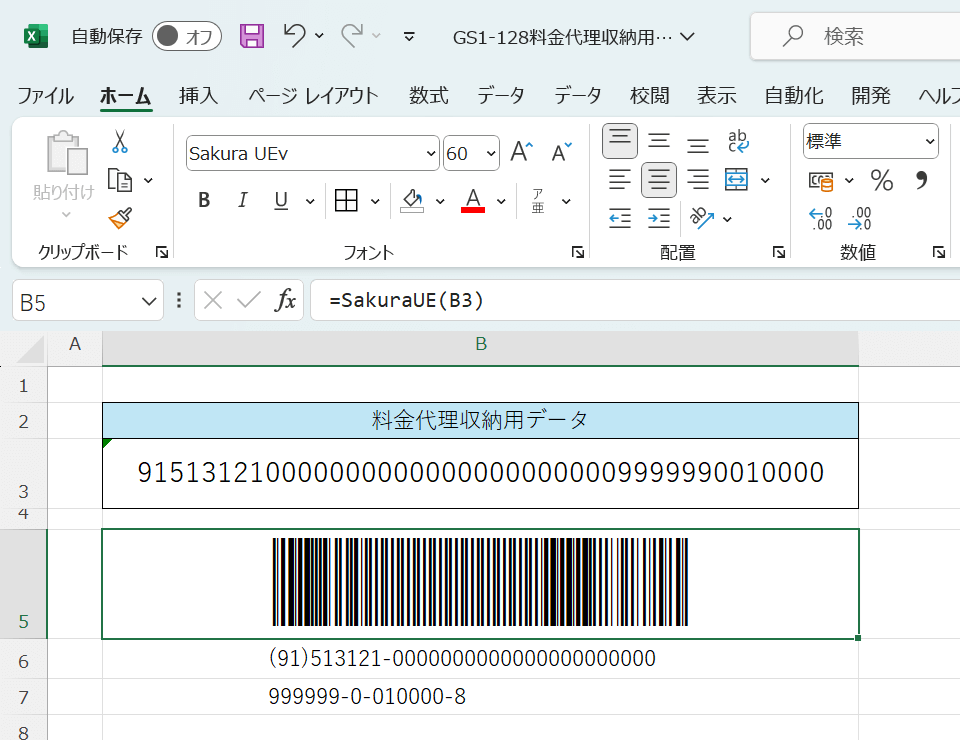Click the Copy icon
The height and width of the screenshot is (740, 960).
[120, 181]
